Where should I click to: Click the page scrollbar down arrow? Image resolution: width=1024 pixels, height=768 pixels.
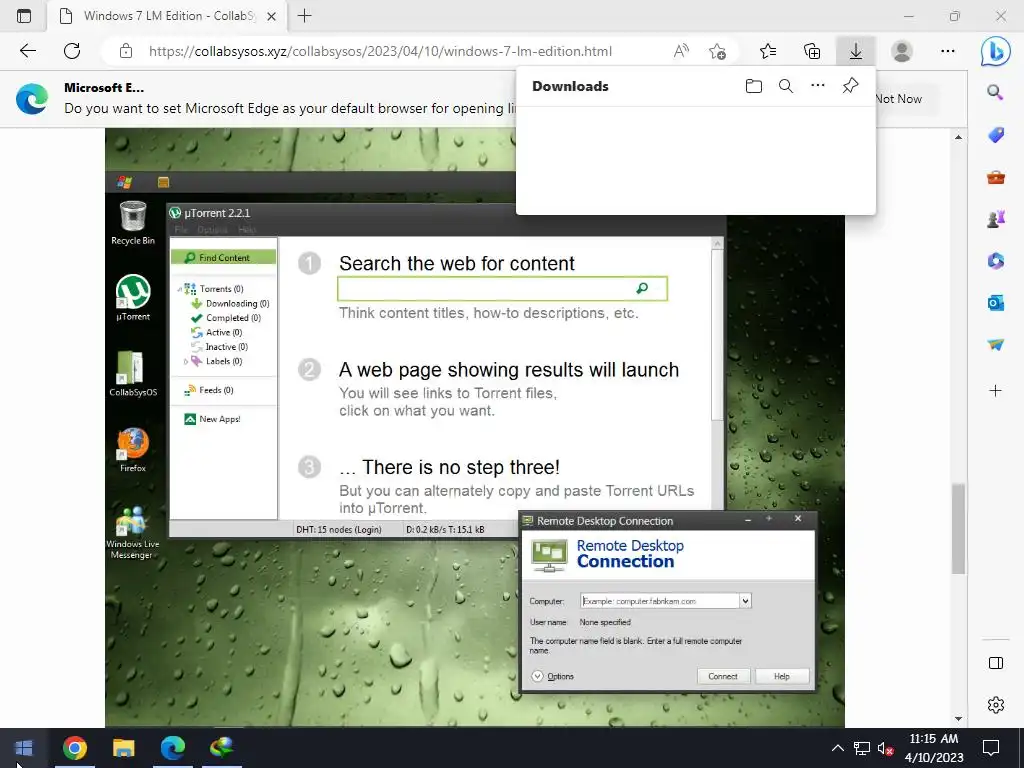click(x=958, y=719)
